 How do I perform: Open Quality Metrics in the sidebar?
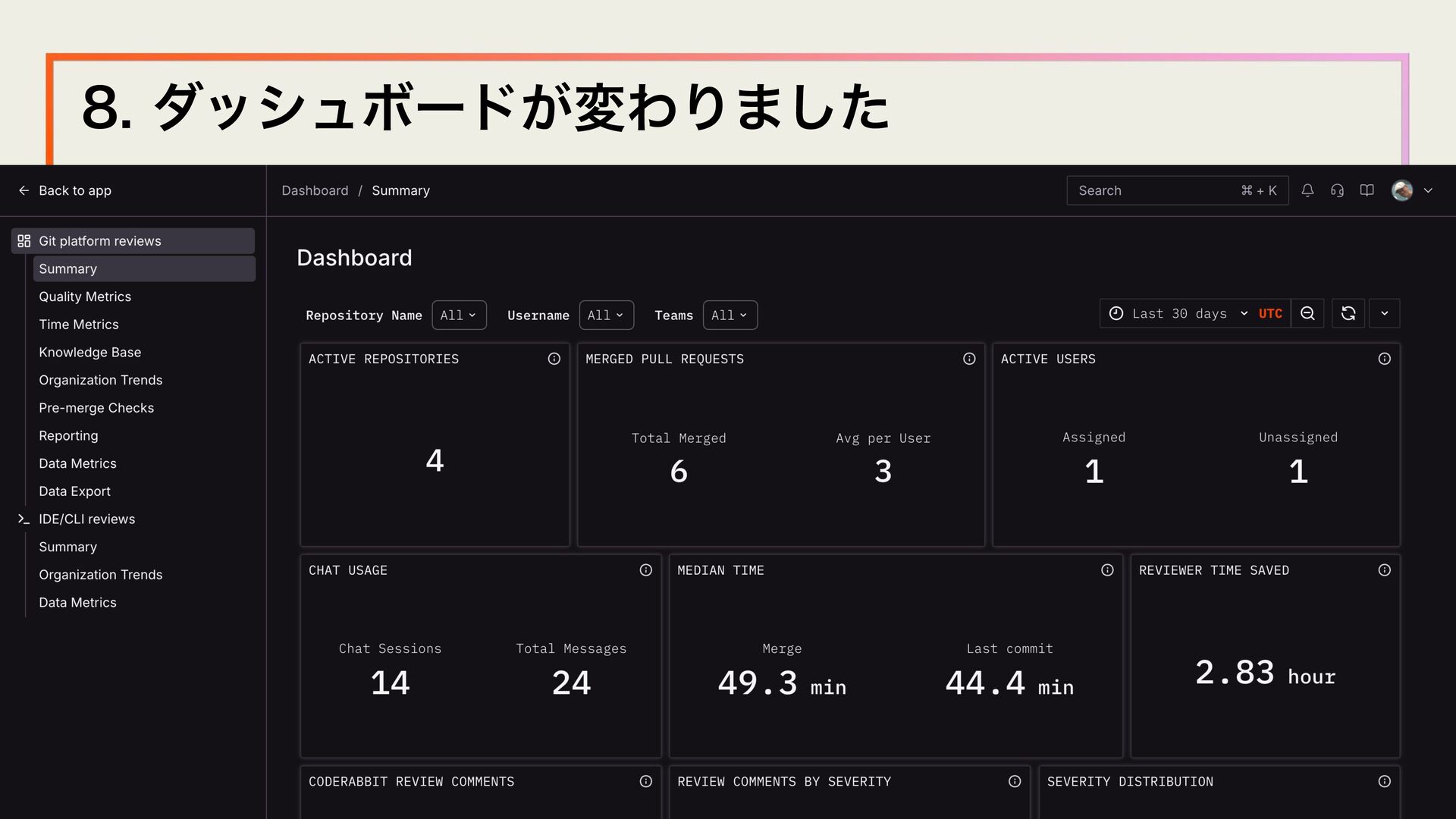(85, 297)
